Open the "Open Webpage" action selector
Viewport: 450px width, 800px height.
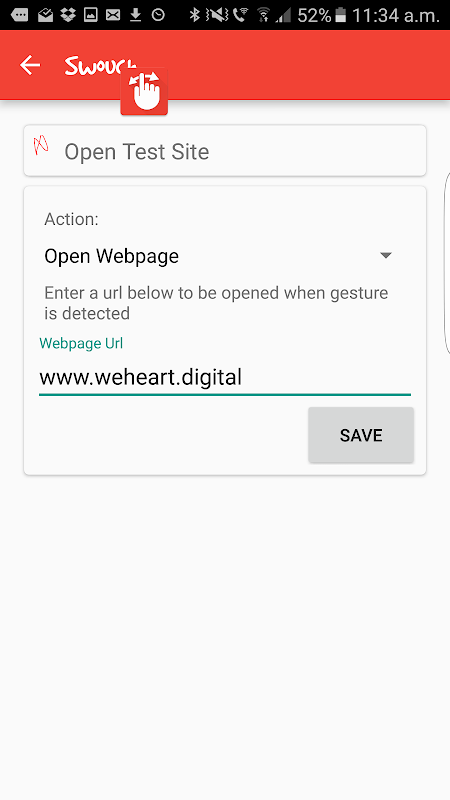tap(218, 256)
